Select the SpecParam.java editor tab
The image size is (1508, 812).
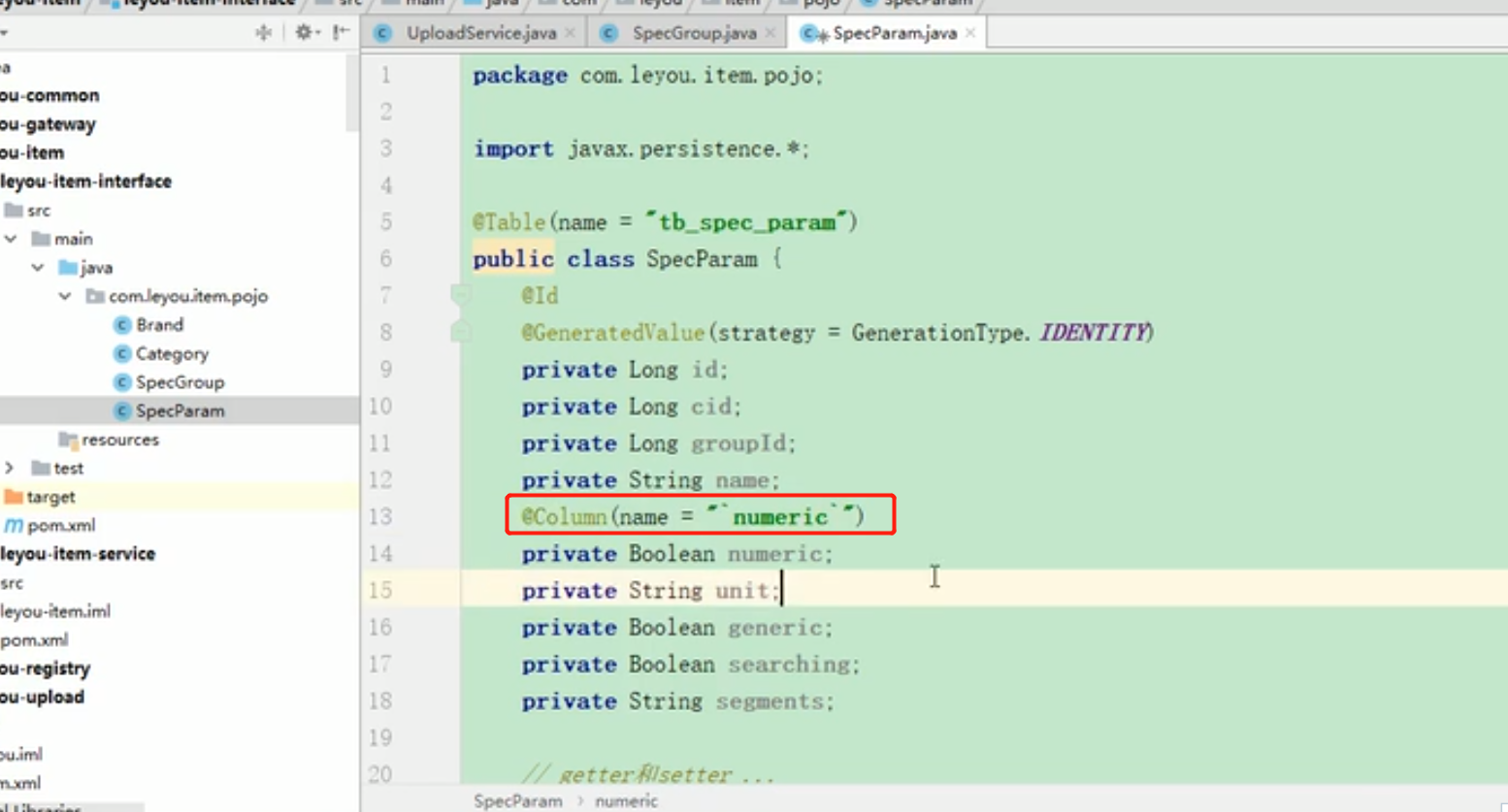coord(894,33)
